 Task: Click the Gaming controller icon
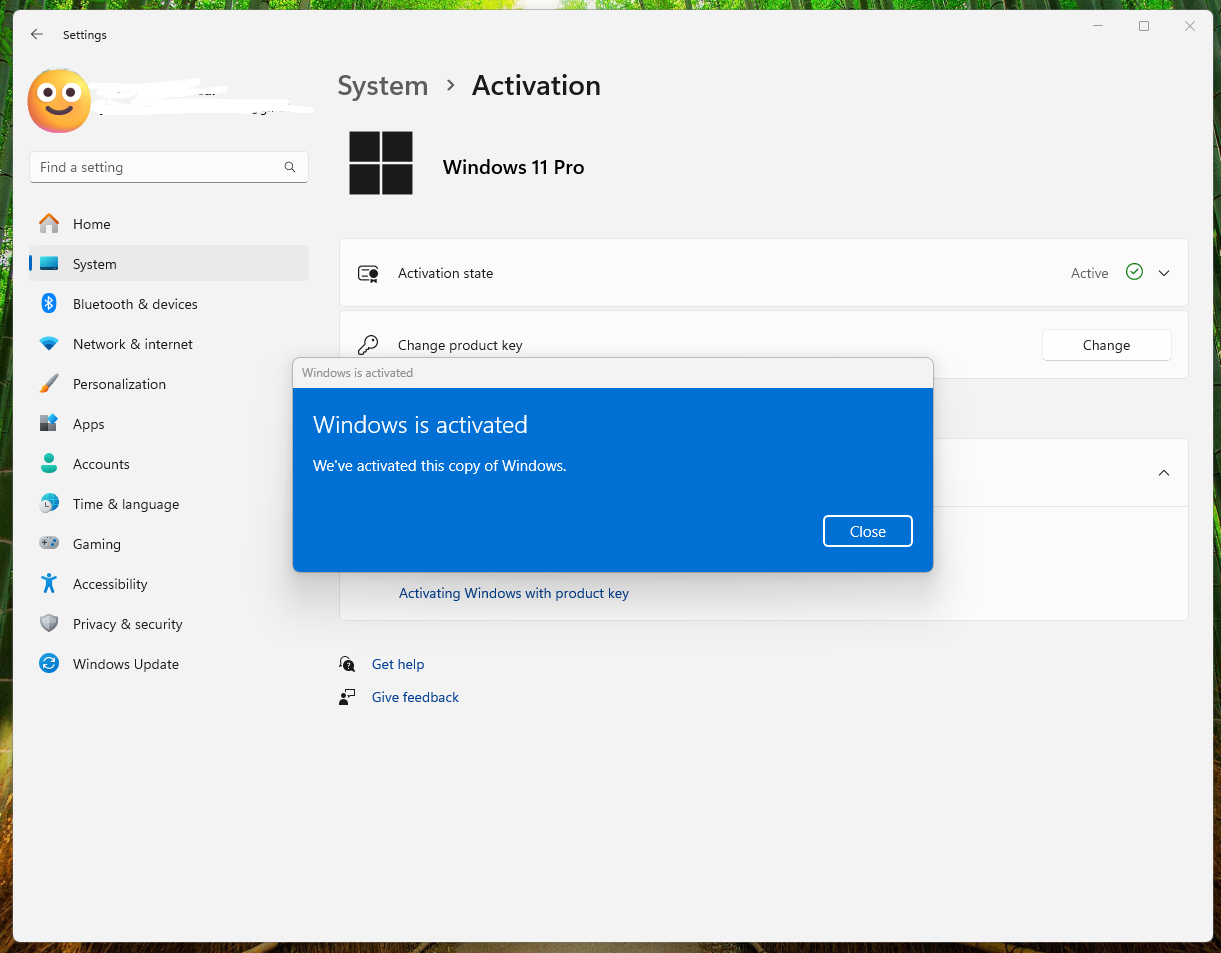point(49,544)
